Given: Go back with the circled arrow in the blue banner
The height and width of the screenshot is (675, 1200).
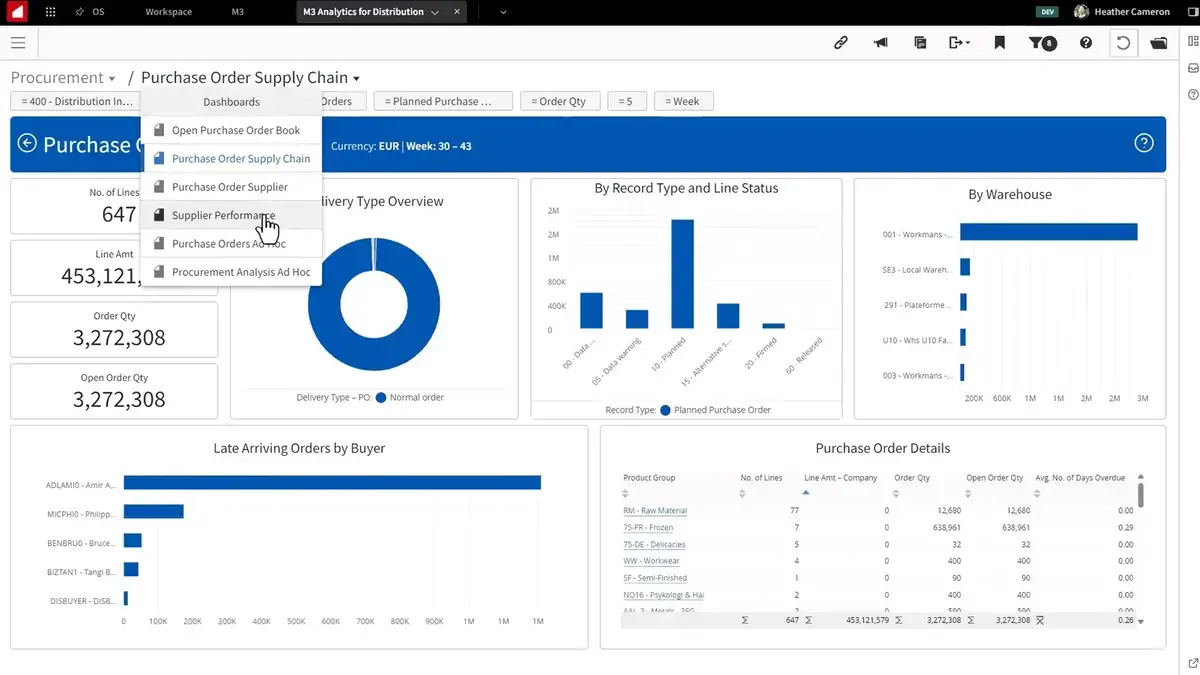Looking at the screenshot, I should pos(27,144).
